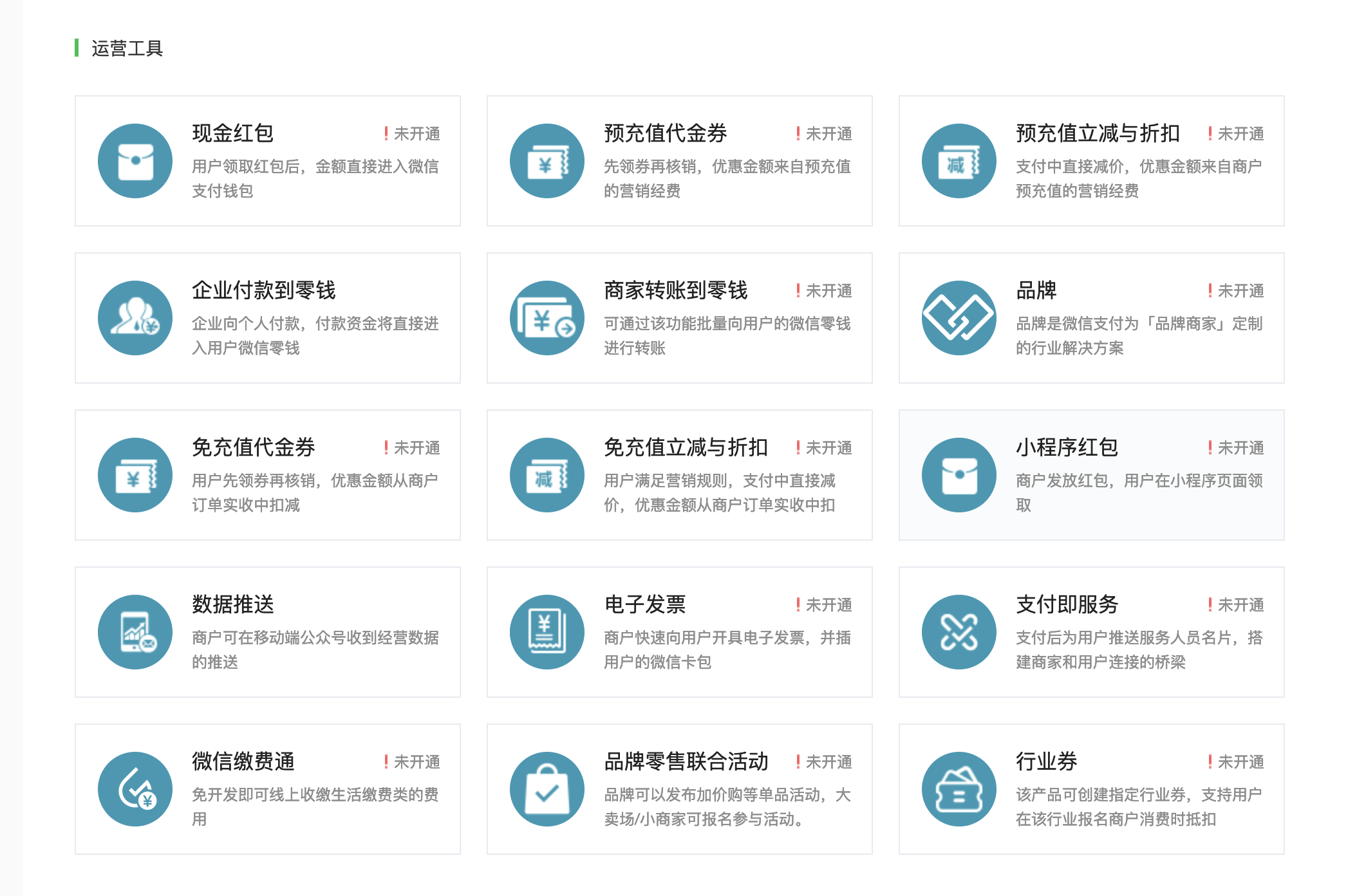The width and height of the screenshot is (1357, 896).
Task: Click the 微信缴费通 droplet yen icon
Action: click(135, 789)
